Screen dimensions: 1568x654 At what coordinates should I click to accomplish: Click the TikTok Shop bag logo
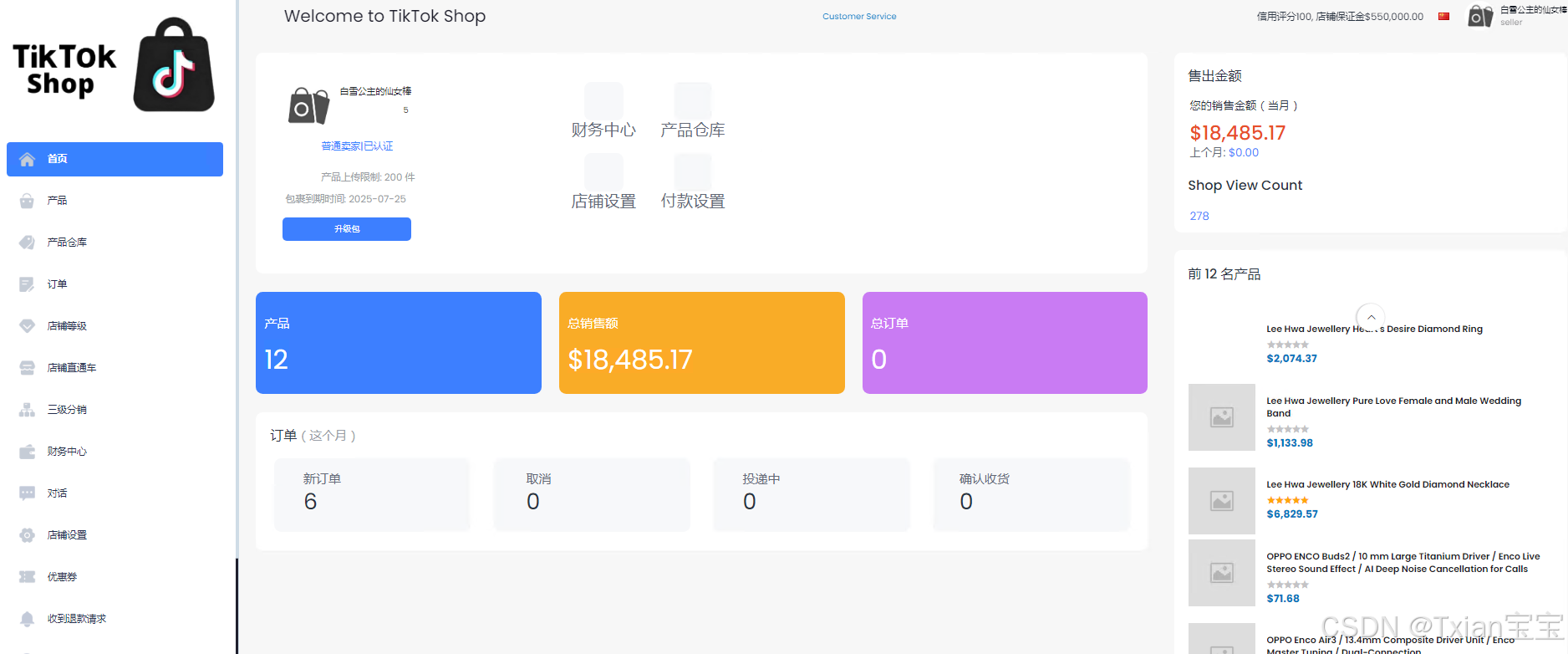click(174, 64)
